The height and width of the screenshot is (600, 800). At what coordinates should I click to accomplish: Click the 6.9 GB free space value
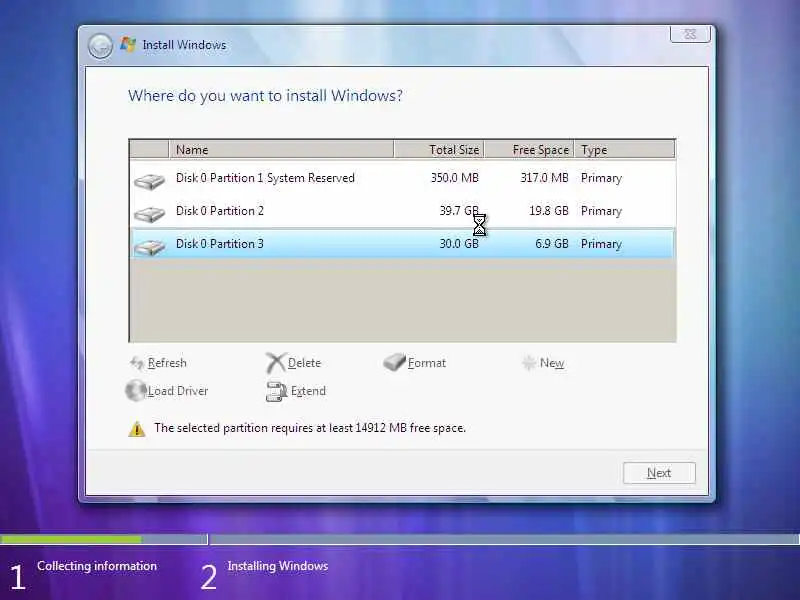point(552,243)
